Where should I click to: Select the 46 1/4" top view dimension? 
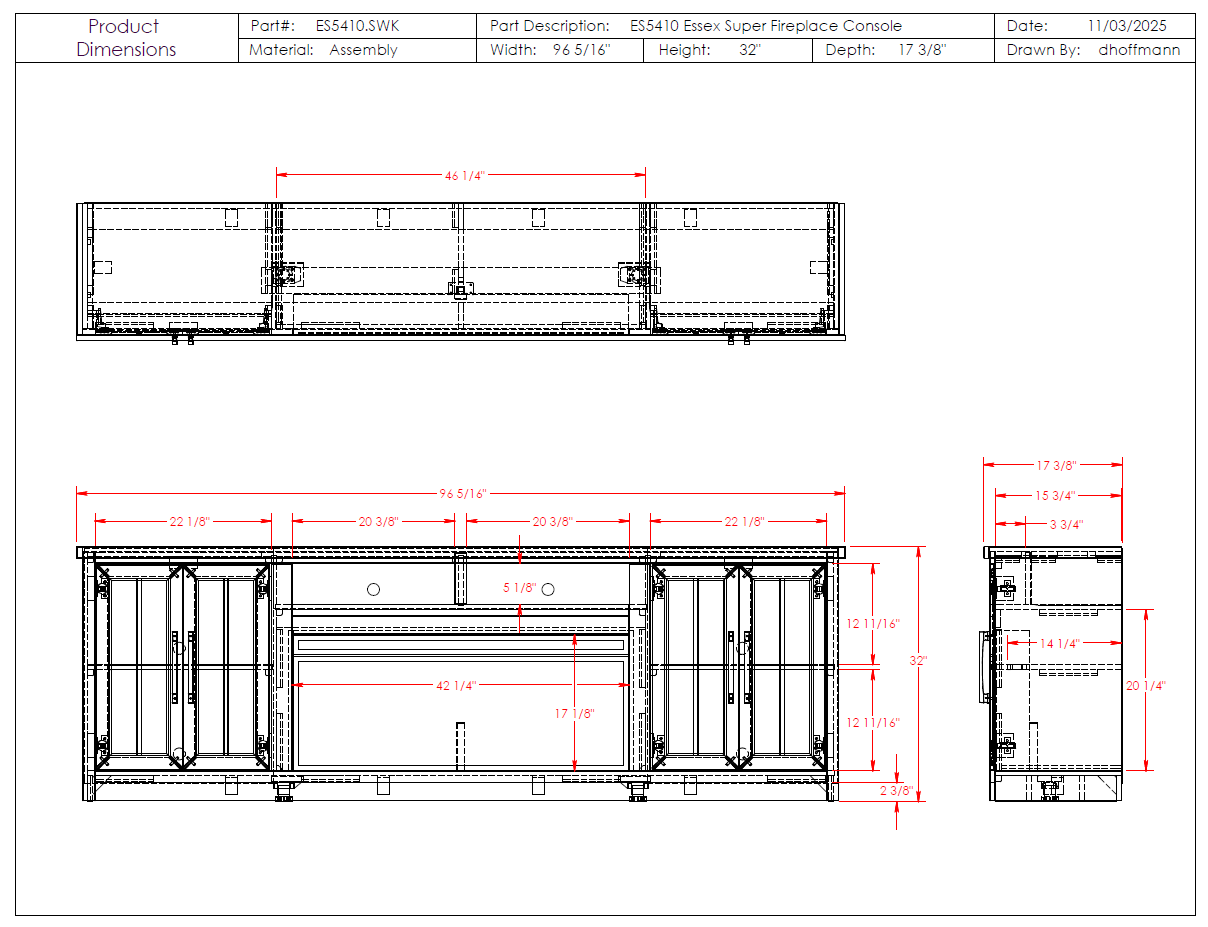pyautogui.click(x=464, y=176)
